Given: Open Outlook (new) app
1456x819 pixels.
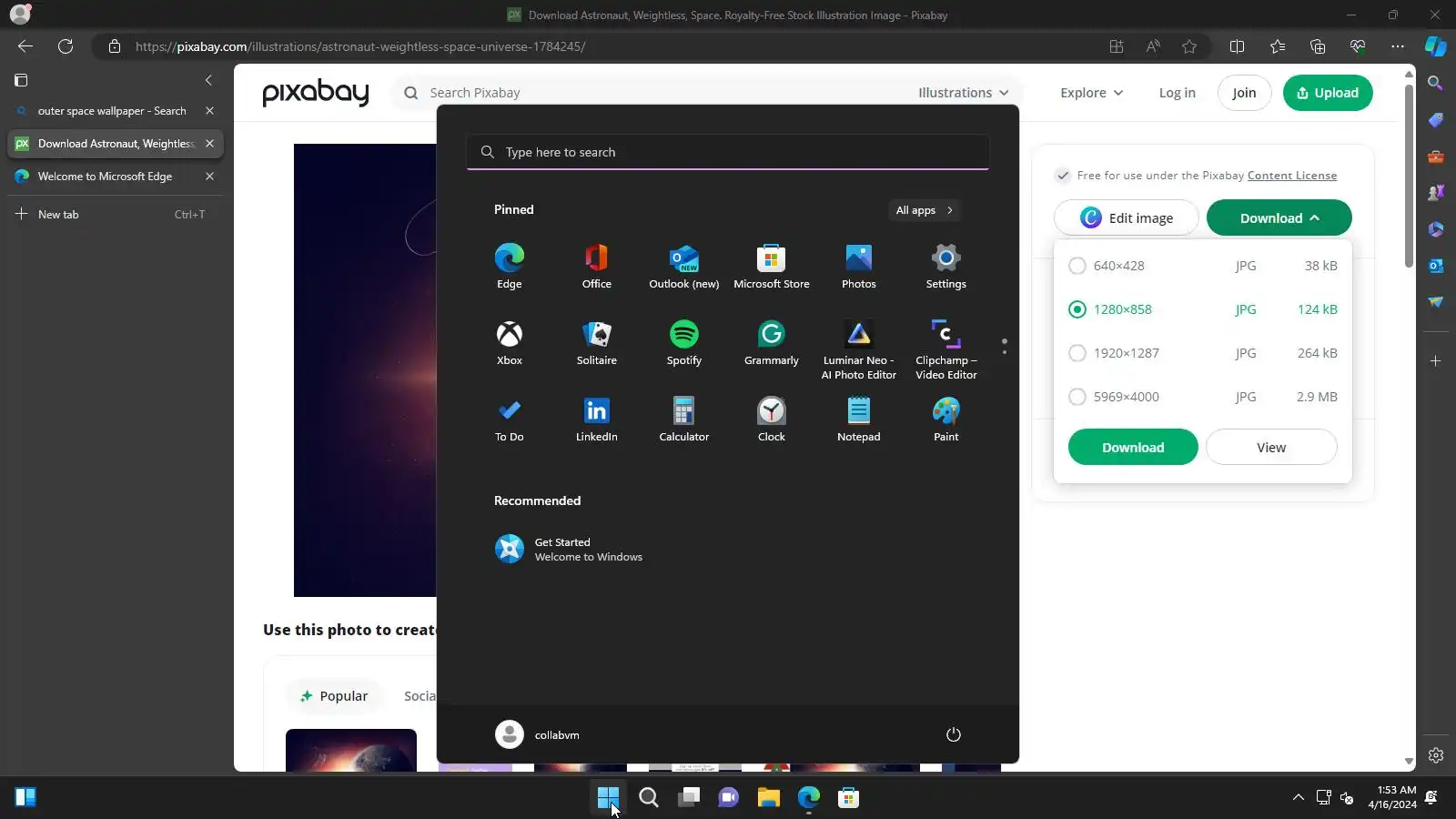Looking at the screenshot, I should pyautogui.click(x=683, y=266).
